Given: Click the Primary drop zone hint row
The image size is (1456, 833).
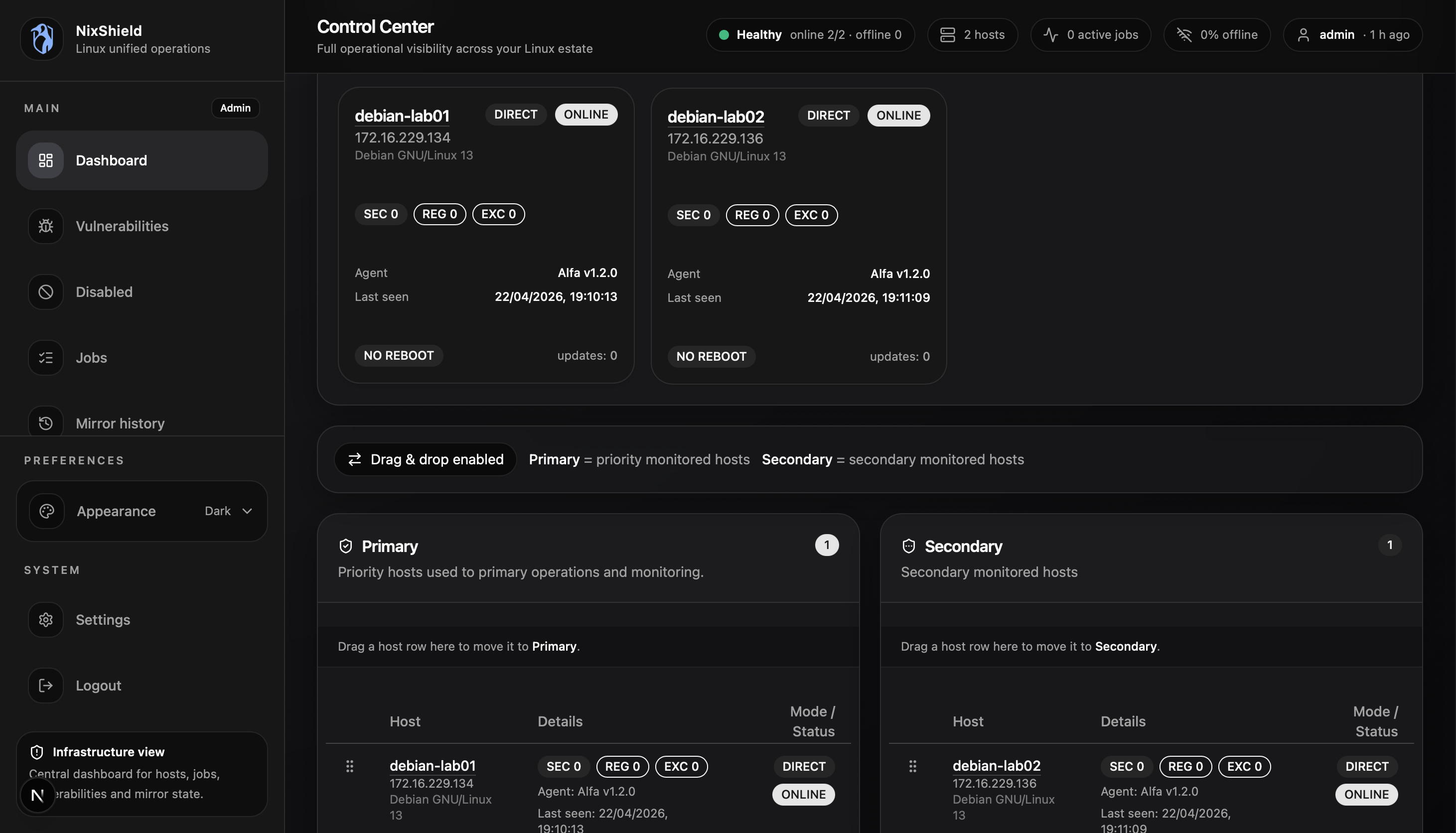Looking at the screenshot, I should [588, 647].
